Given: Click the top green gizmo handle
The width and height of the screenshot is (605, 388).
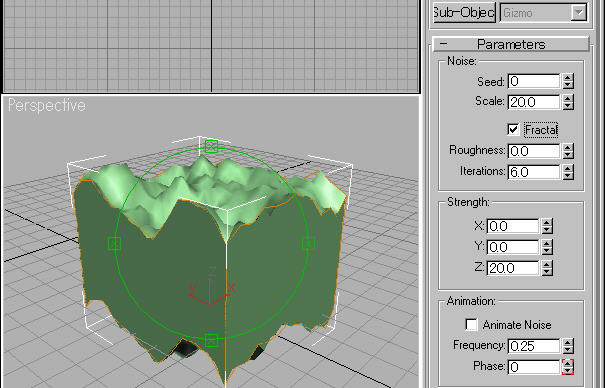Looking at the screenshot, I should [x=211, y=147].
